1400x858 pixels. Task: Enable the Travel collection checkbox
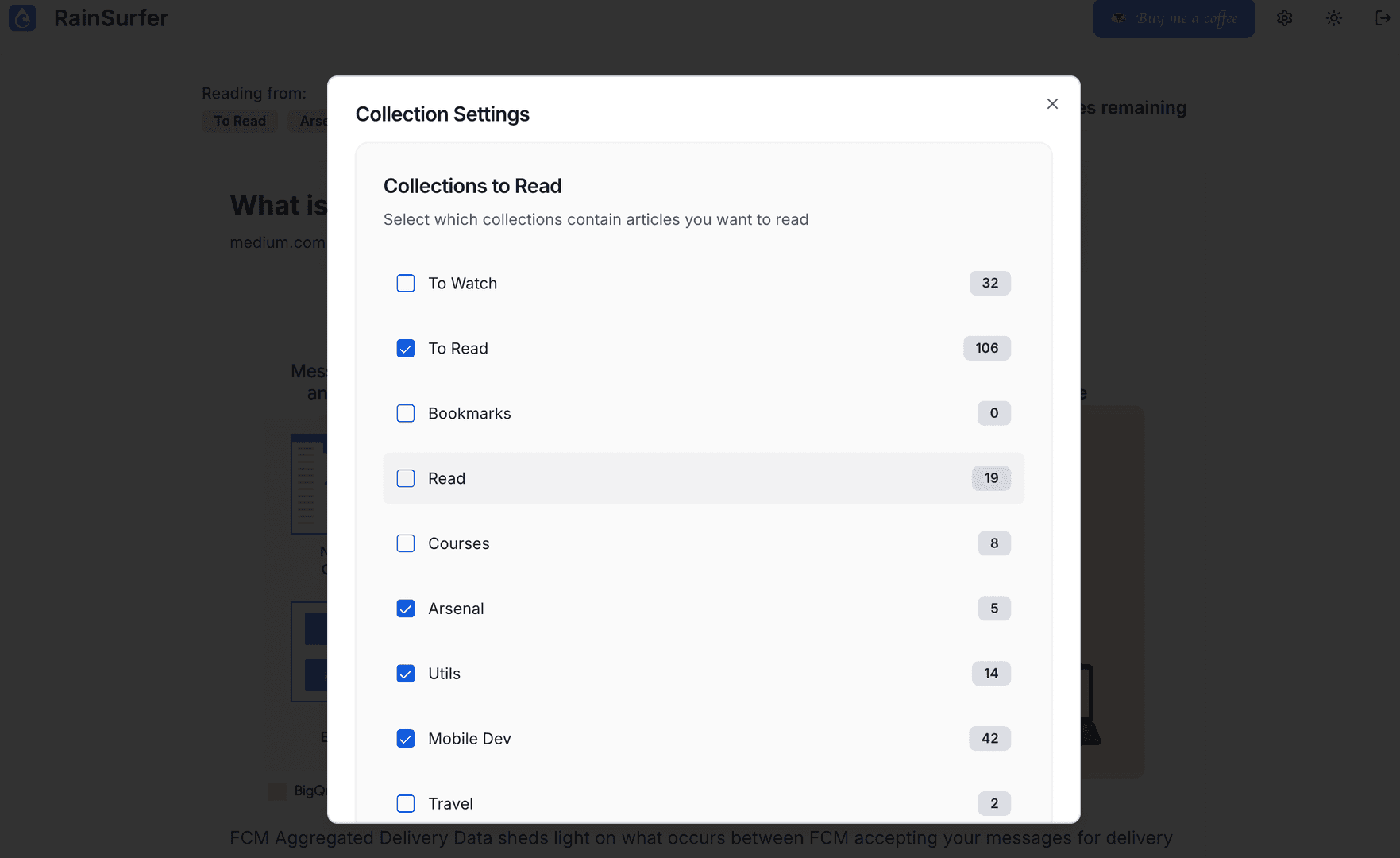(406, 803)
